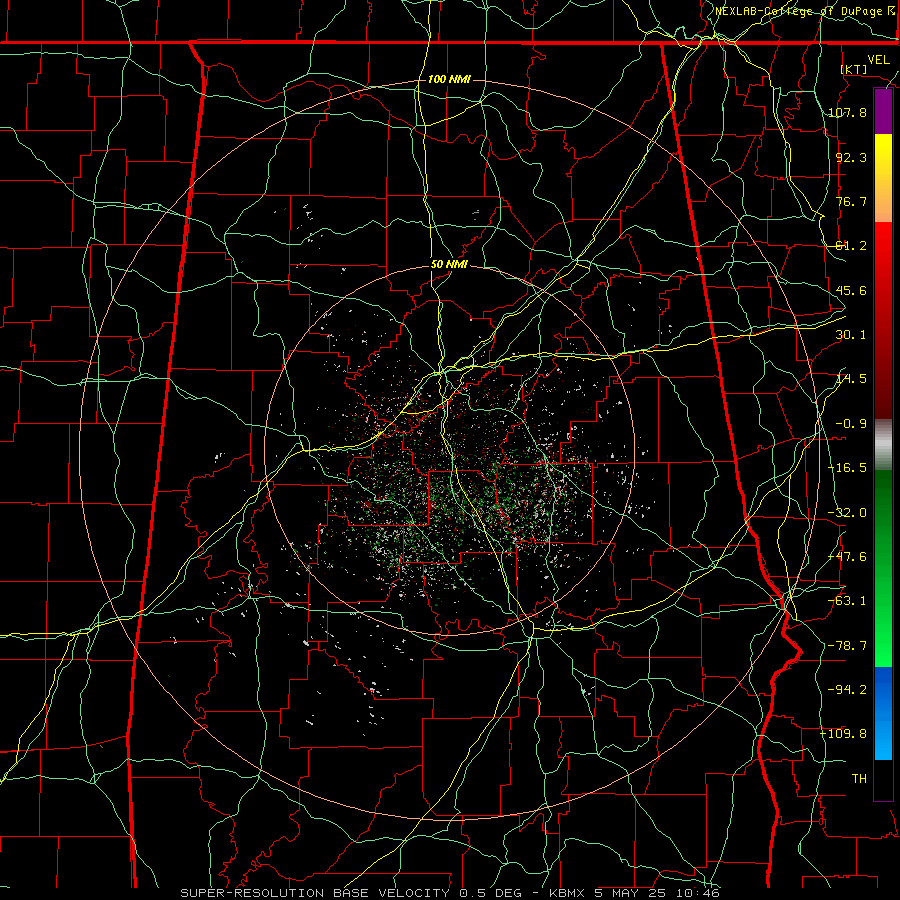Click the 92.3 velocity scale value
The height and width of the screenshot is (900, 900).
(x=851, y=157)
